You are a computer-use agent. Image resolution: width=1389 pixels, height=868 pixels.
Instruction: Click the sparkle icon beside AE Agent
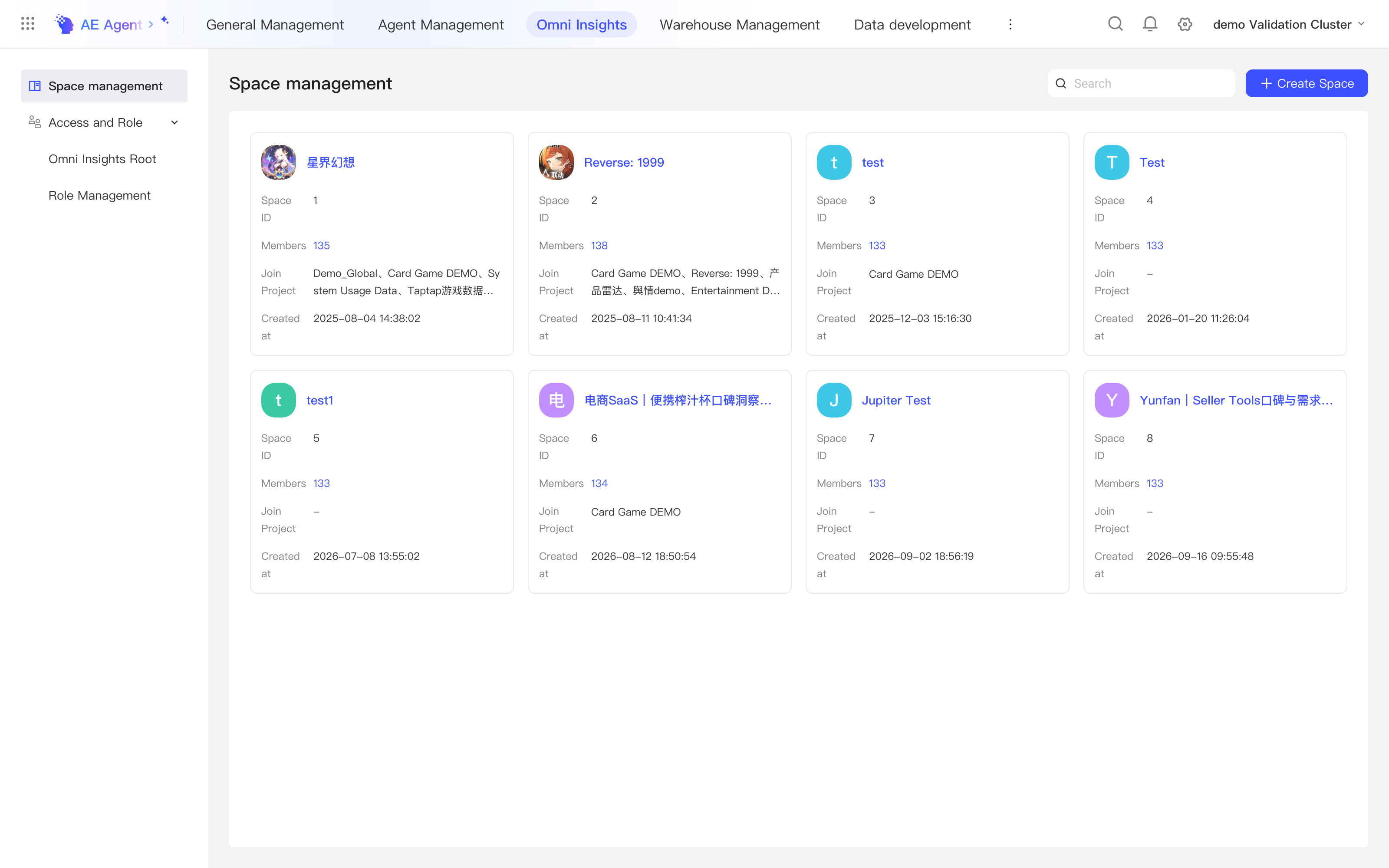[165, 21]
